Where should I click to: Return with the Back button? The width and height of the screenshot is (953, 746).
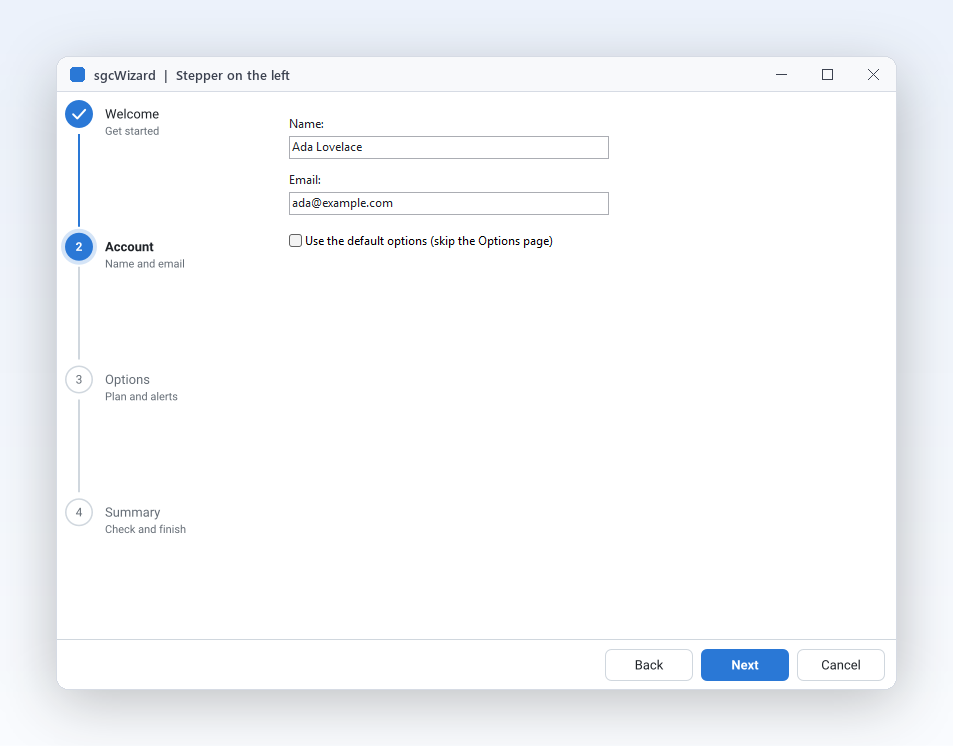[649, 665]
